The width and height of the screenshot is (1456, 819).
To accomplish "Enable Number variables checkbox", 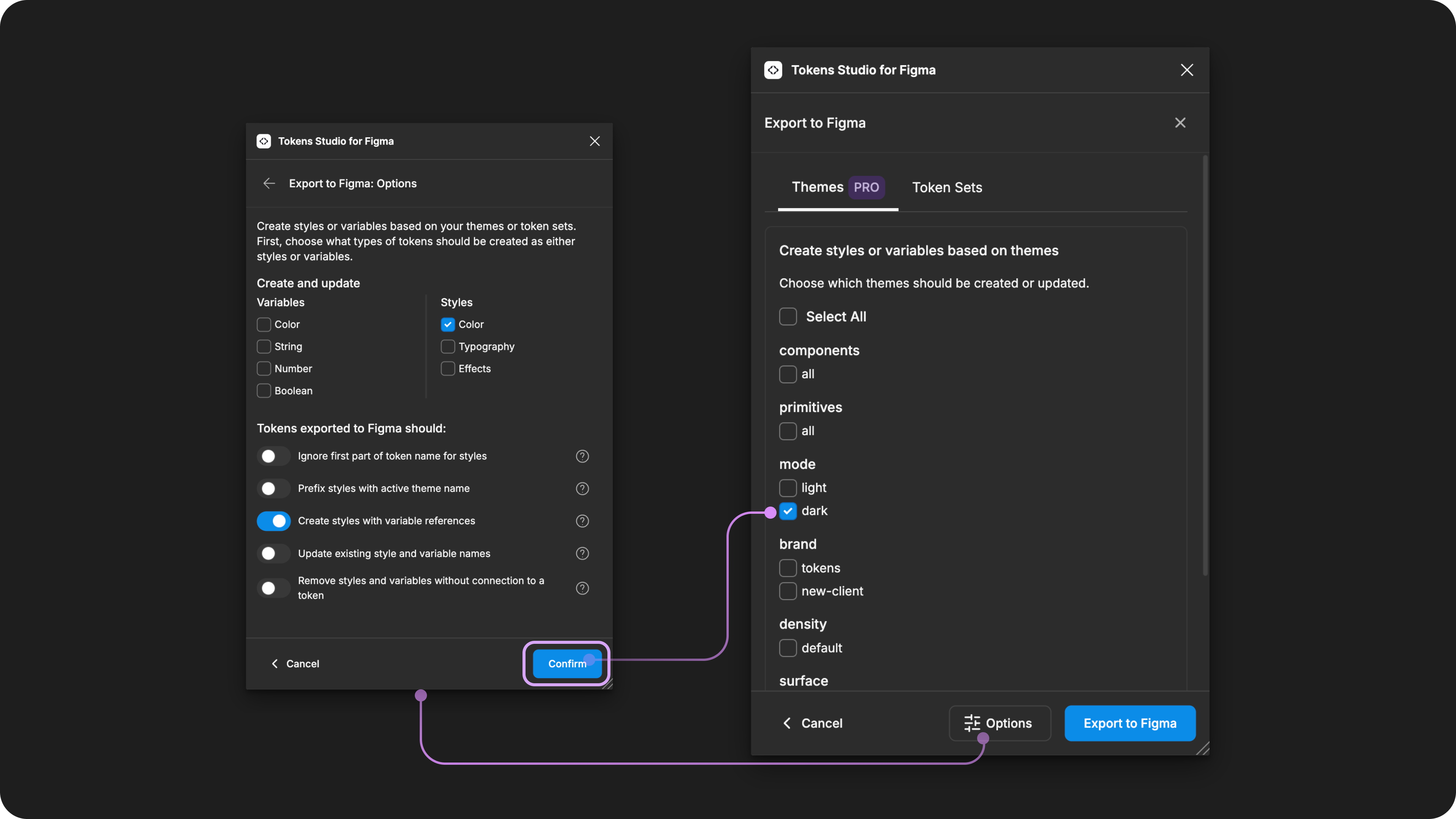I will (264, 369).
